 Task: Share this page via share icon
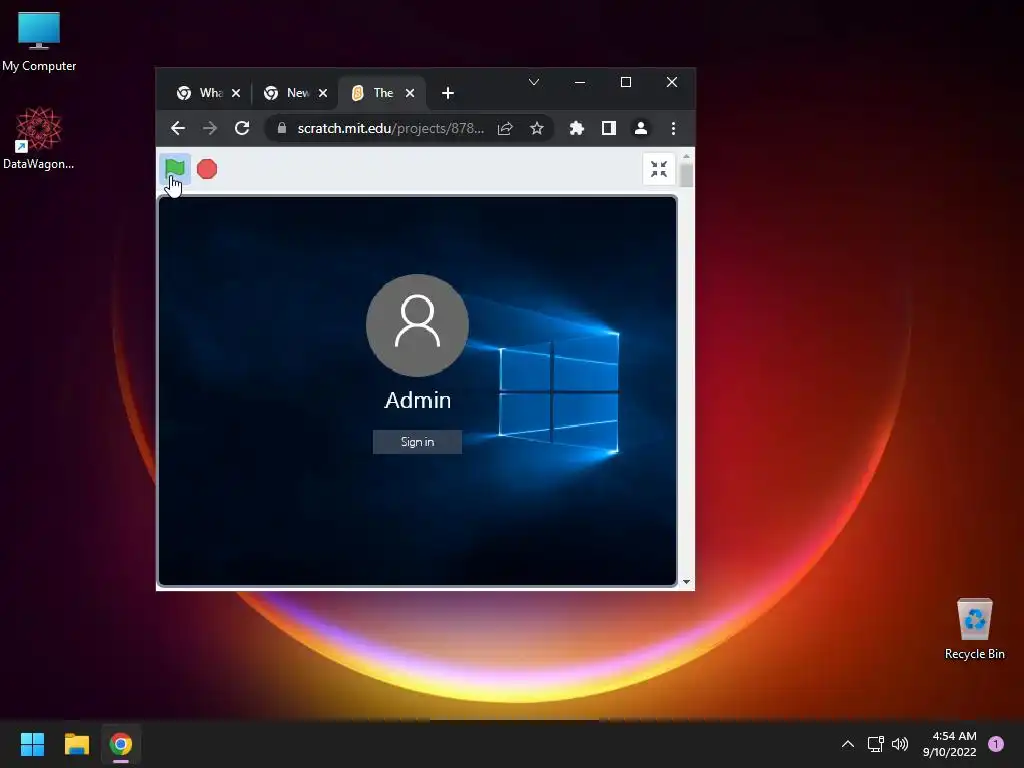tap(505, 129)
